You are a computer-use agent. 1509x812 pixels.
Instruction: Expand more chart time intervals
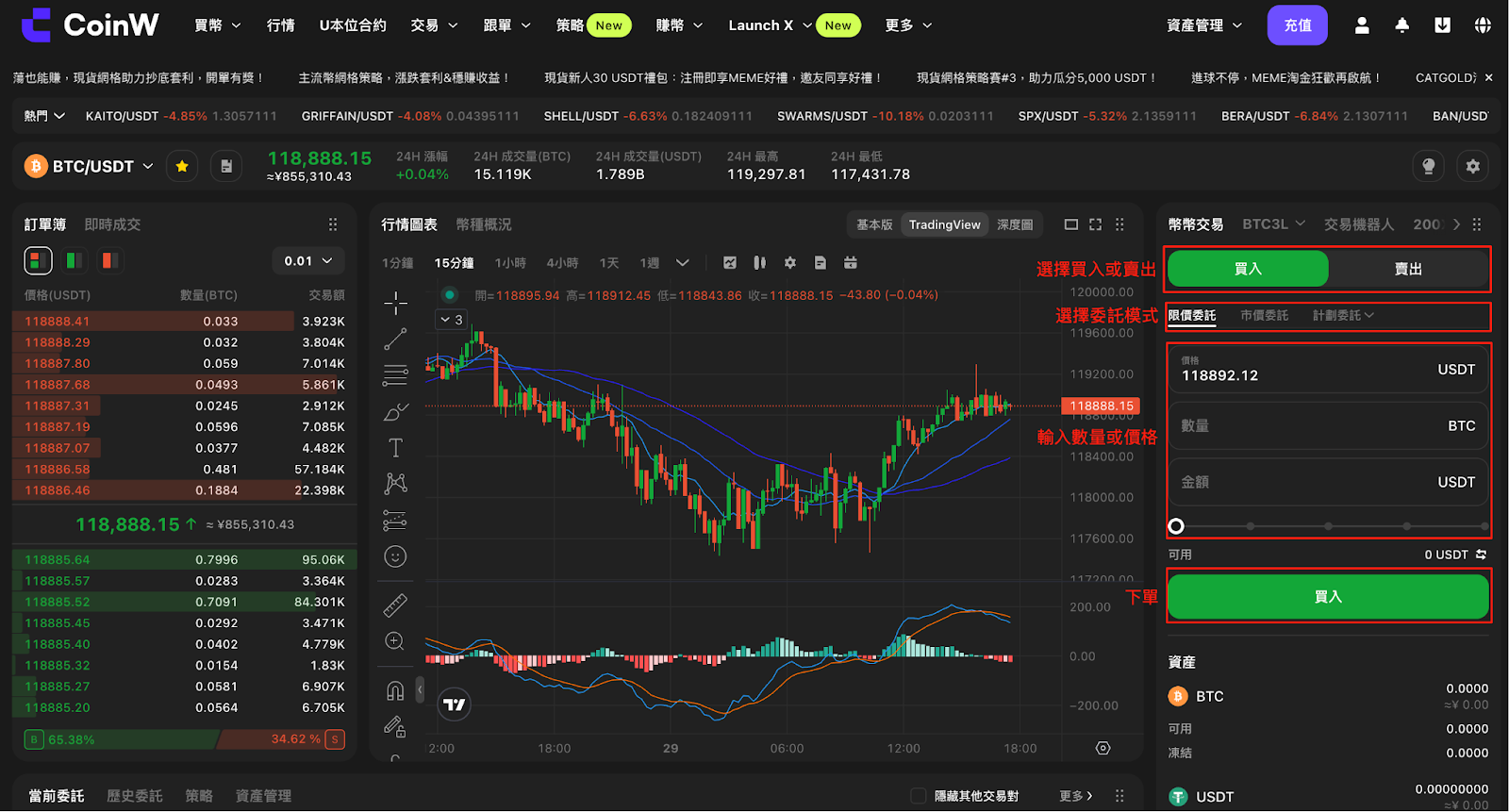[x=683, y=263]
